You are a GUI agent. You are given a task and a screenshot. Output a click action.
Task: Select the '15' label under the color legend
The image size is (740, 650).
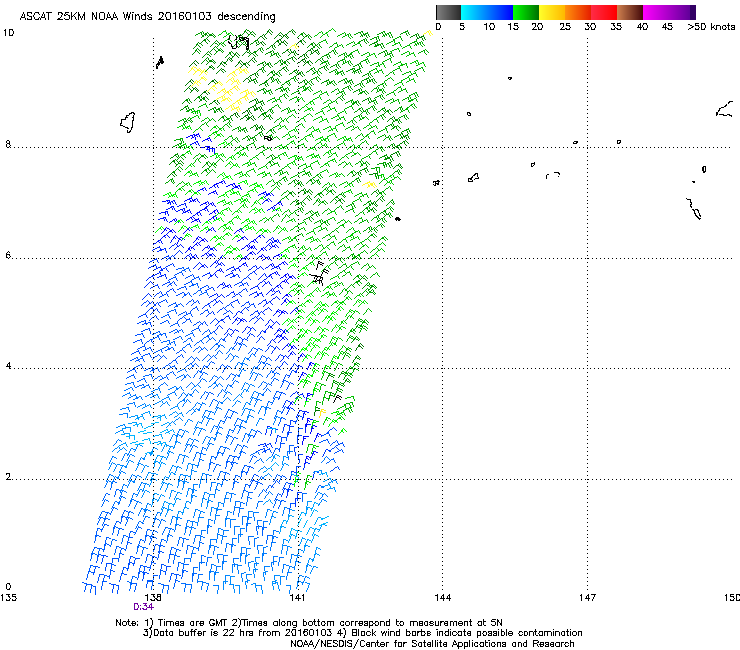tap(513, 27)
